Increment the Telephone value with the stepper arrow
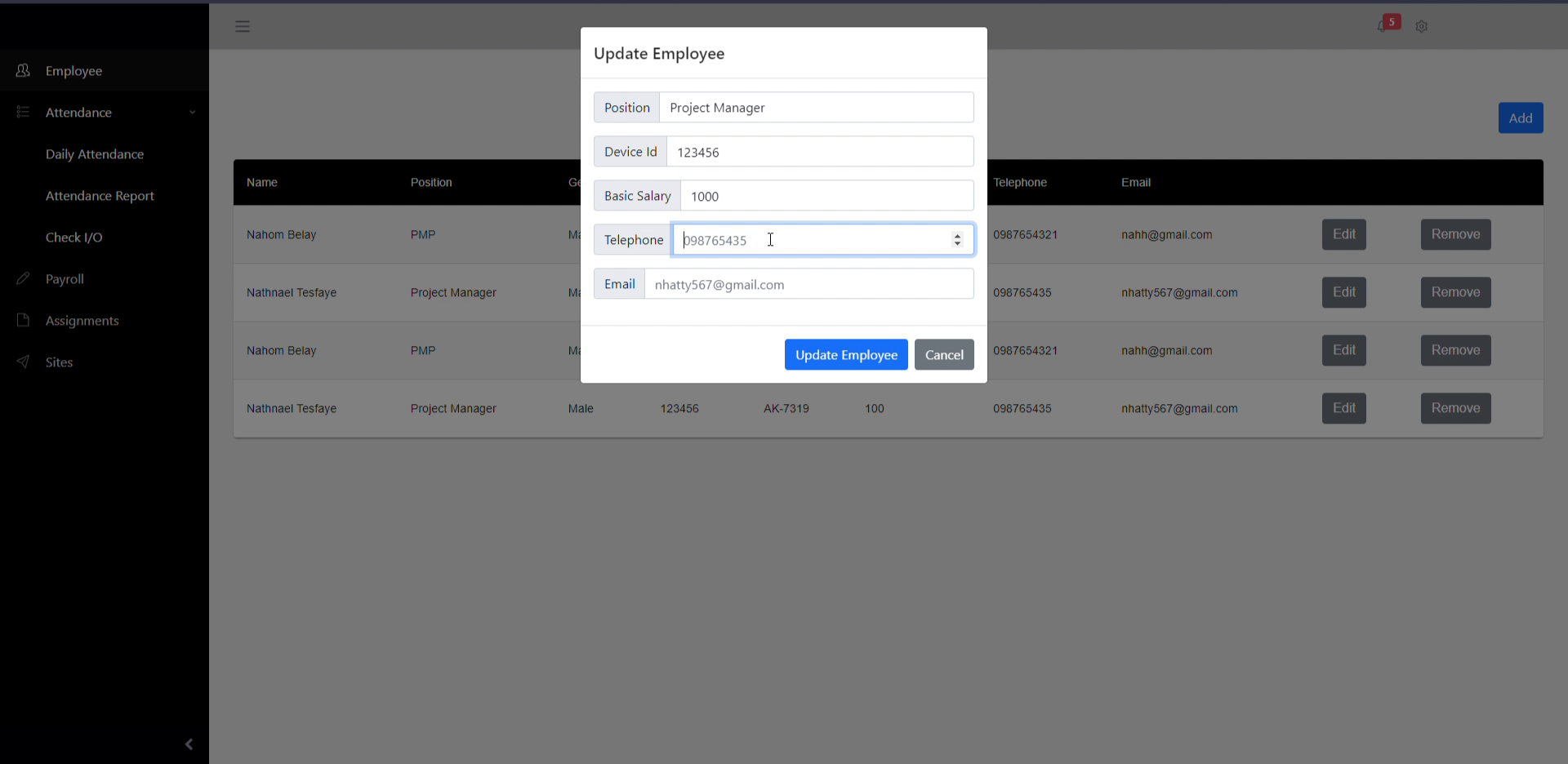 pos(957,236)
